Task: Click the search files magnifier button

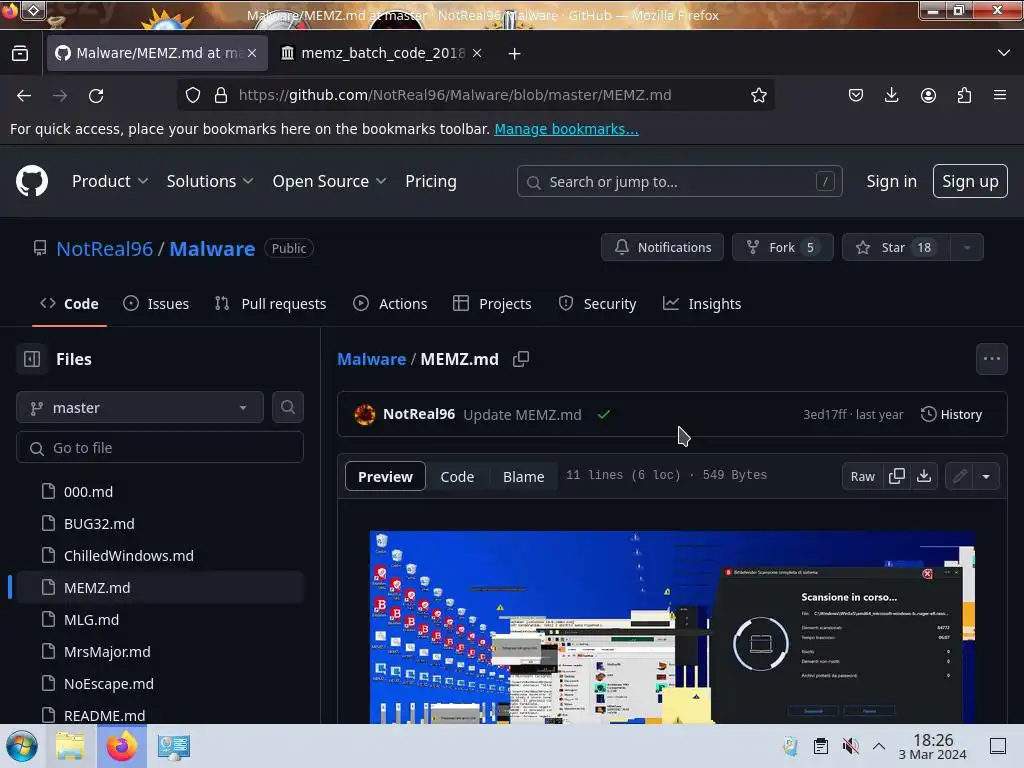Action: [x=288, y=408]
